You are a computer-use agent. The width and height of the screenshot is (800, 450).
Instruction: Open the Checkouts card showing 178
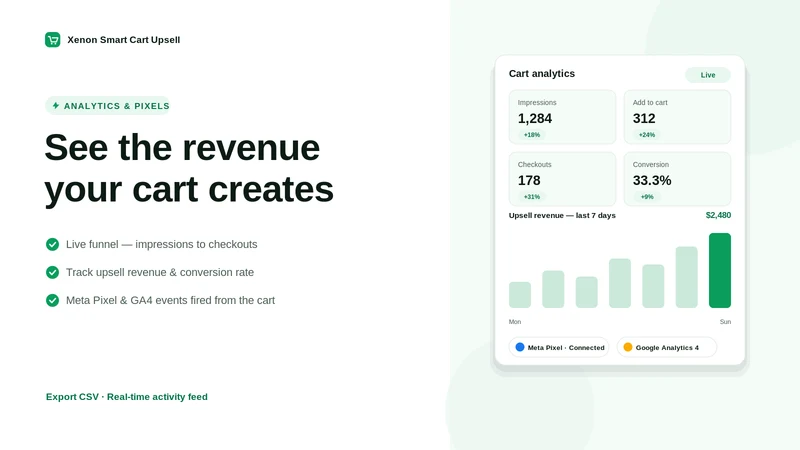pyautogui.click(x=562, y=179)
